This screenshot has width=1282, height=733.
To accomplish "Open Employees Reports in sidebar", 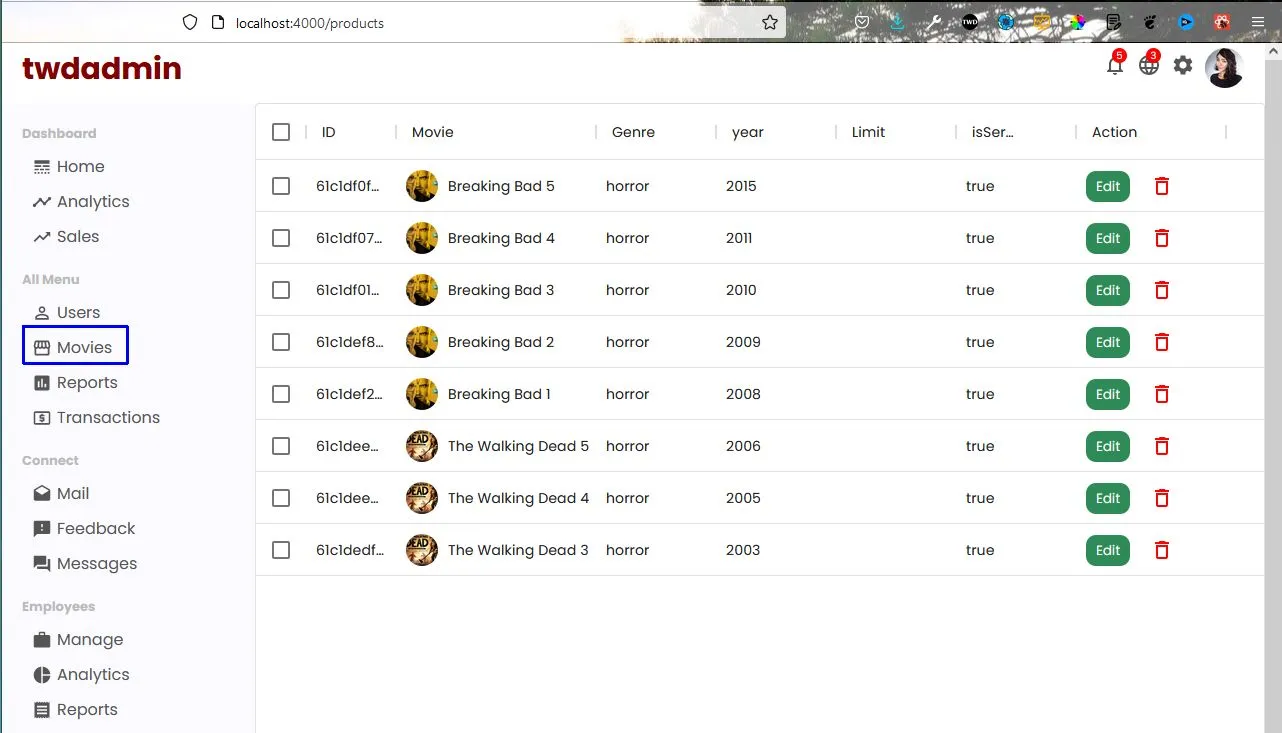I will (x=75, y=710).
